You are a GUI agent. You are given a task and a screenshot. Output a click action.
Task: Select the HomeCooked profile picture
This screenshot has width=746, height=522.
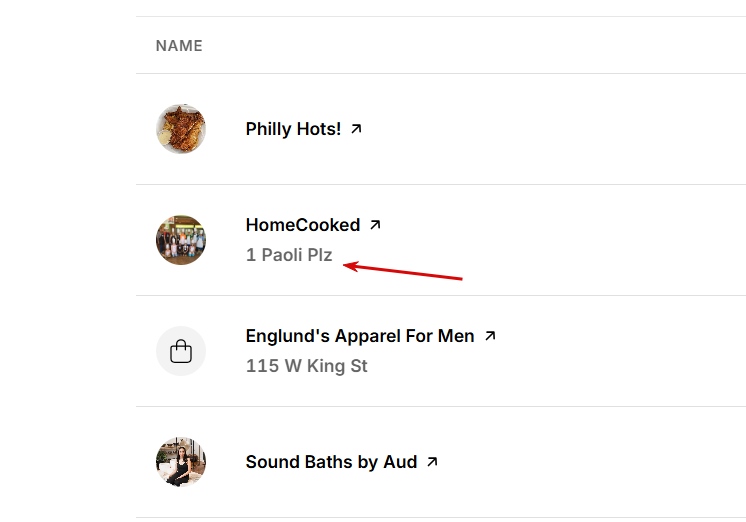181,240
